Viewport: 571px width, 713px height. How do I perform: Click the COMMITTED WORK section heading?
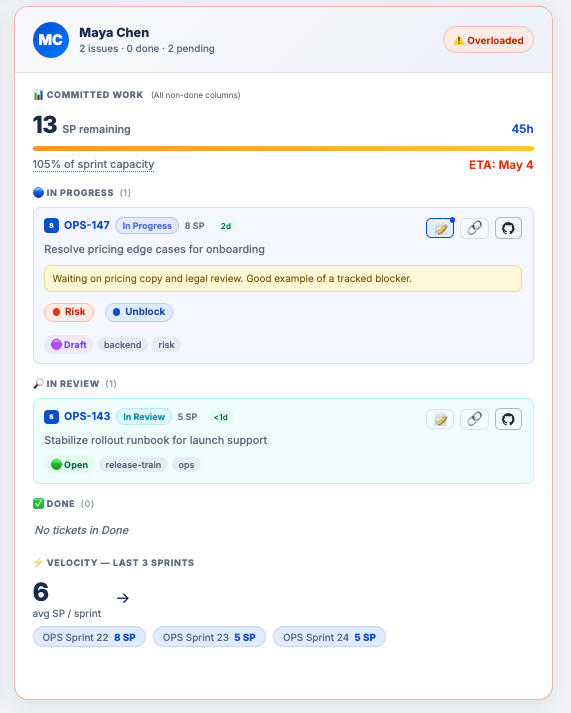pyautogui.click(x=95, y=95)
